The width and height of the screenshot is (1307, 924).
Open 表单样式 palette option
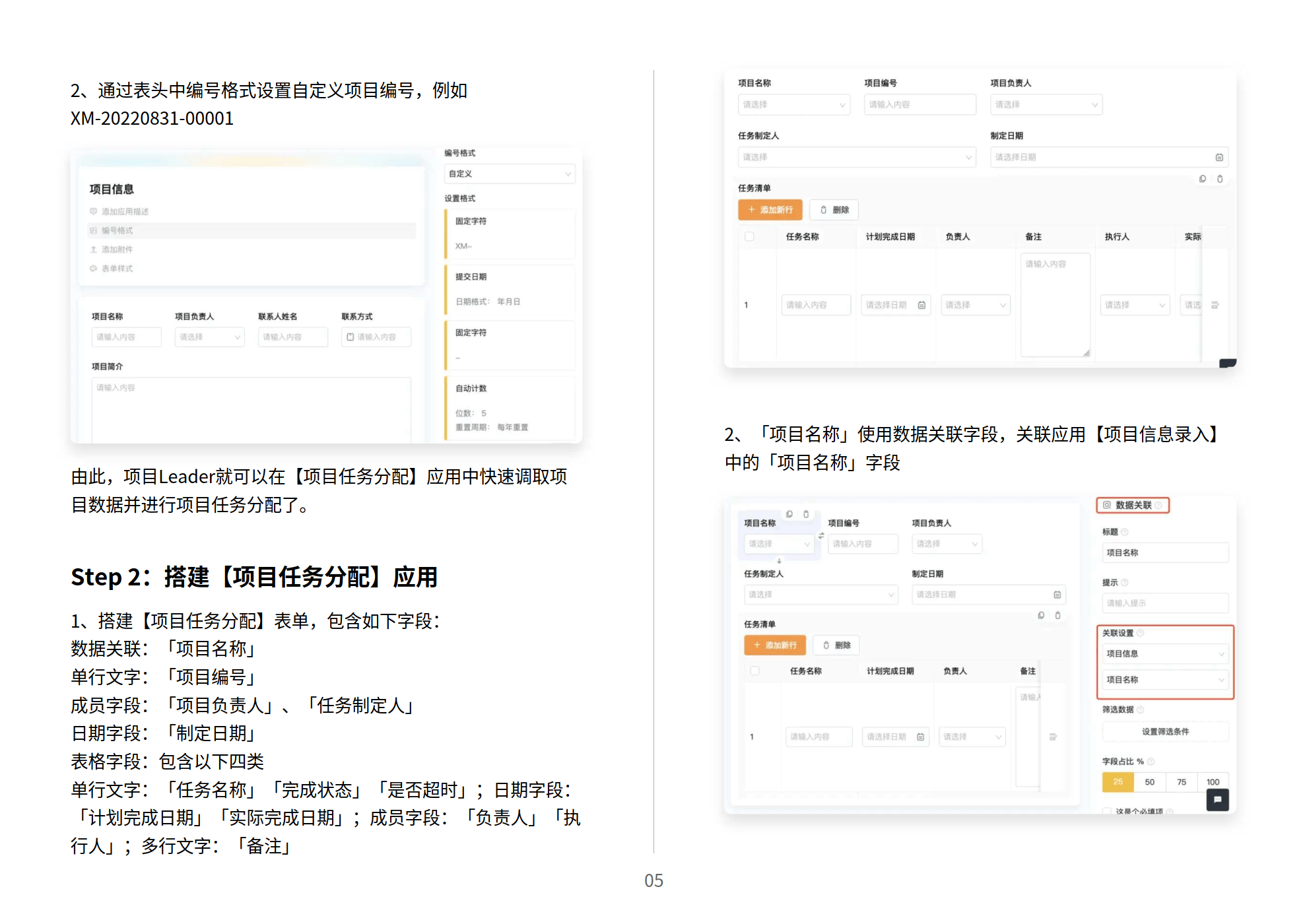112,269
